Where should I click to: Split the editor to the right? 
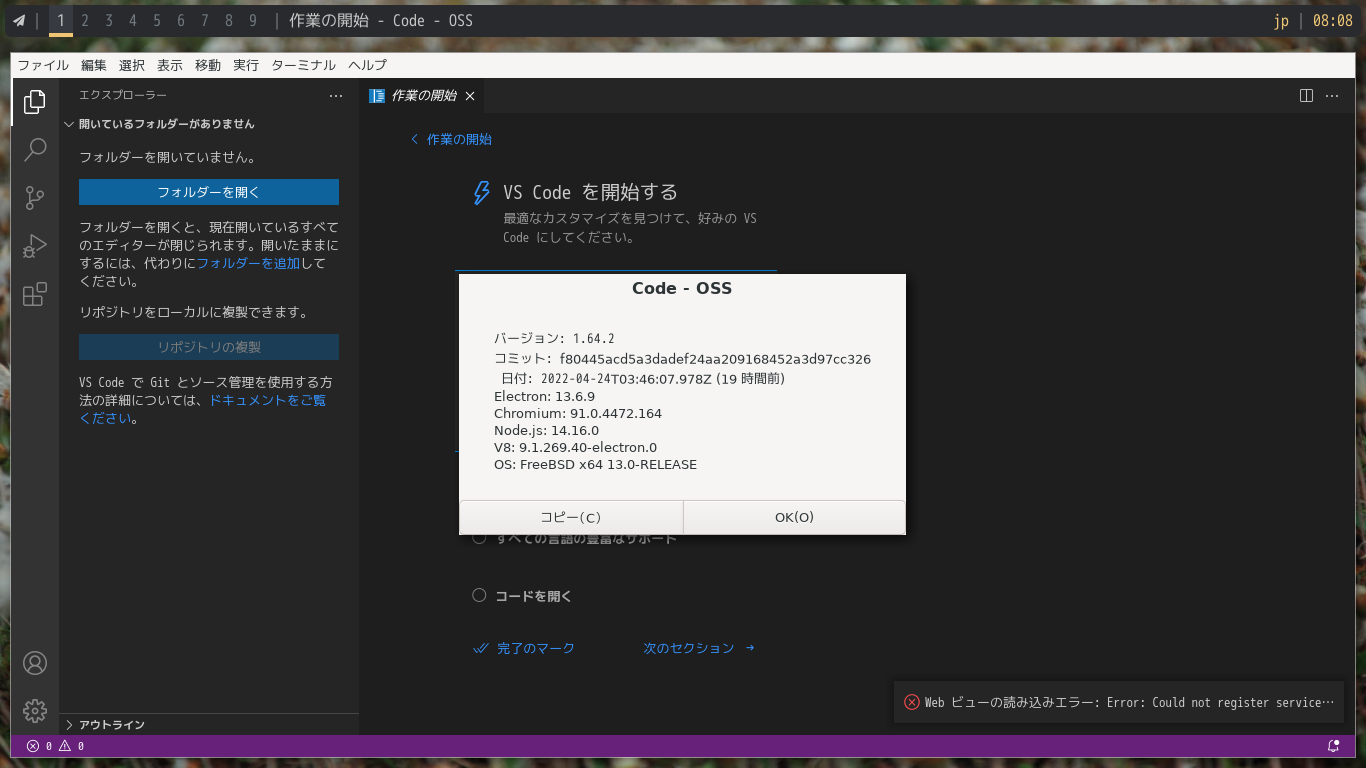pyautogui.click(x=1306, y=95)
